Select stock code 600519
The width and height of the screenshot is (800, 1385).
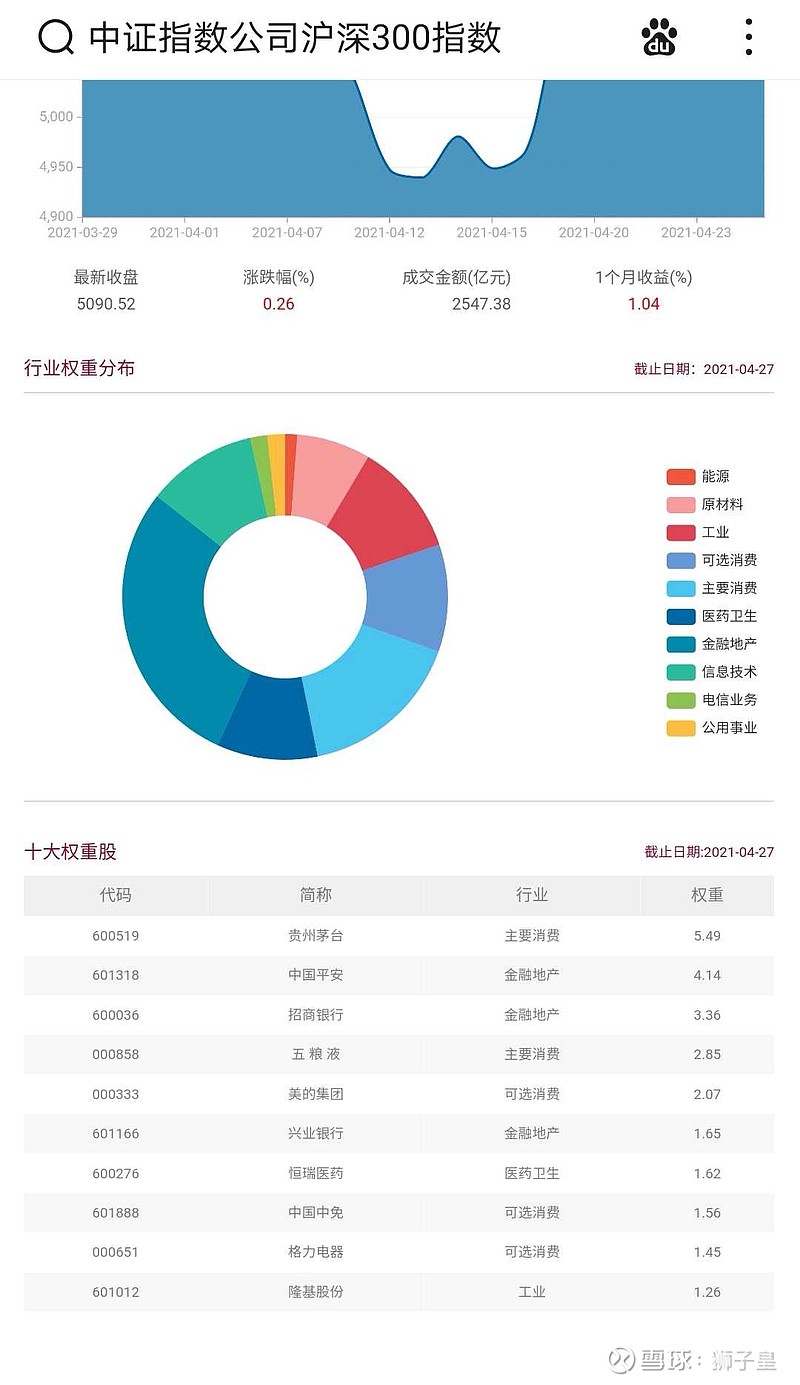point(115,936)
